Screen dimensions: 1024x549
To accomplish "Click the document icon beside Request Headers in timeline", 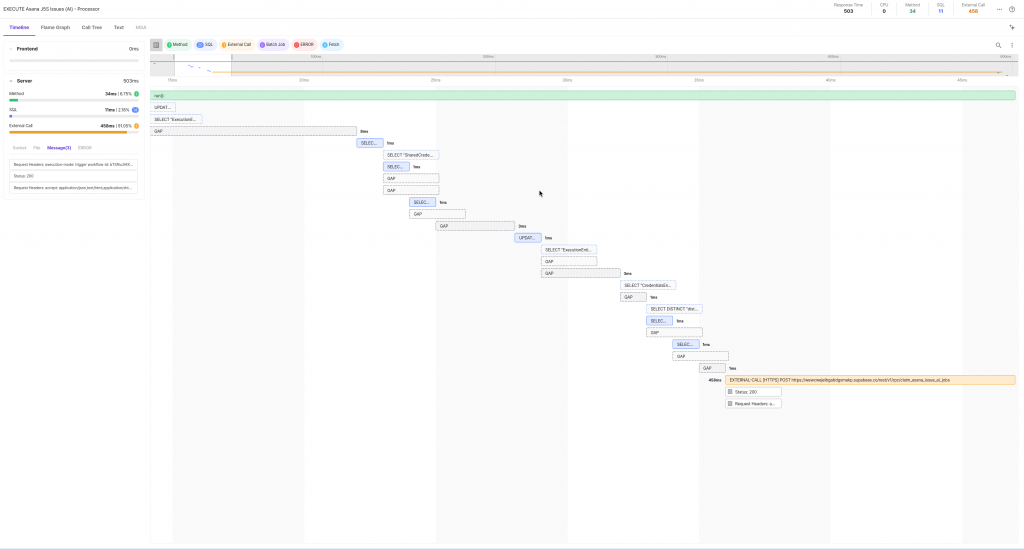I will point(730,404).
